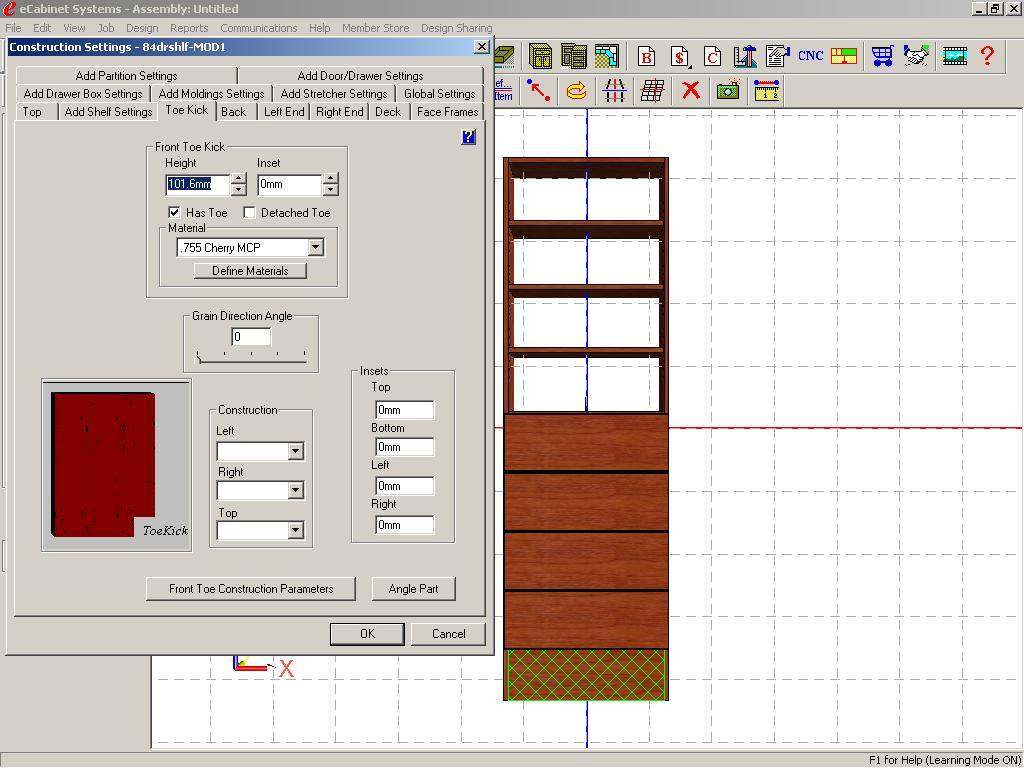Screen dimensions: 1024x768
Task: Increase the toe kick Inset spinner
Action: coord(330,178)
